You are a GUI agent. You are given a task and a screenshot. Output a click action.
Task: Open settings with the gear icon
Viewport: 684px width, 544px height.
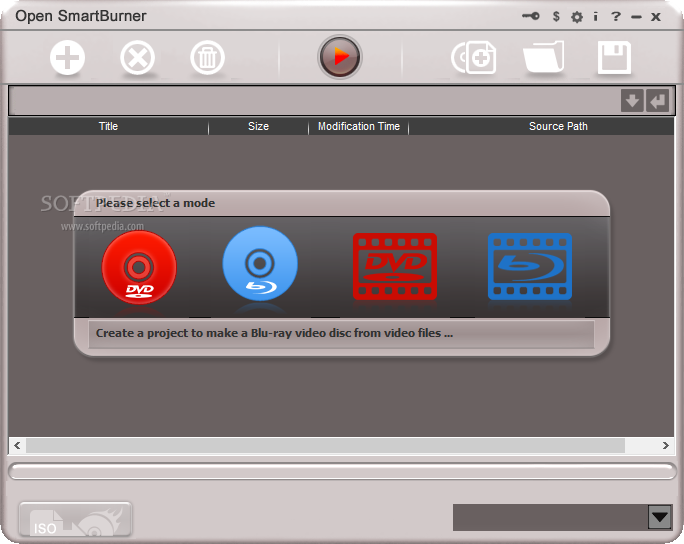tap(577, 17)
